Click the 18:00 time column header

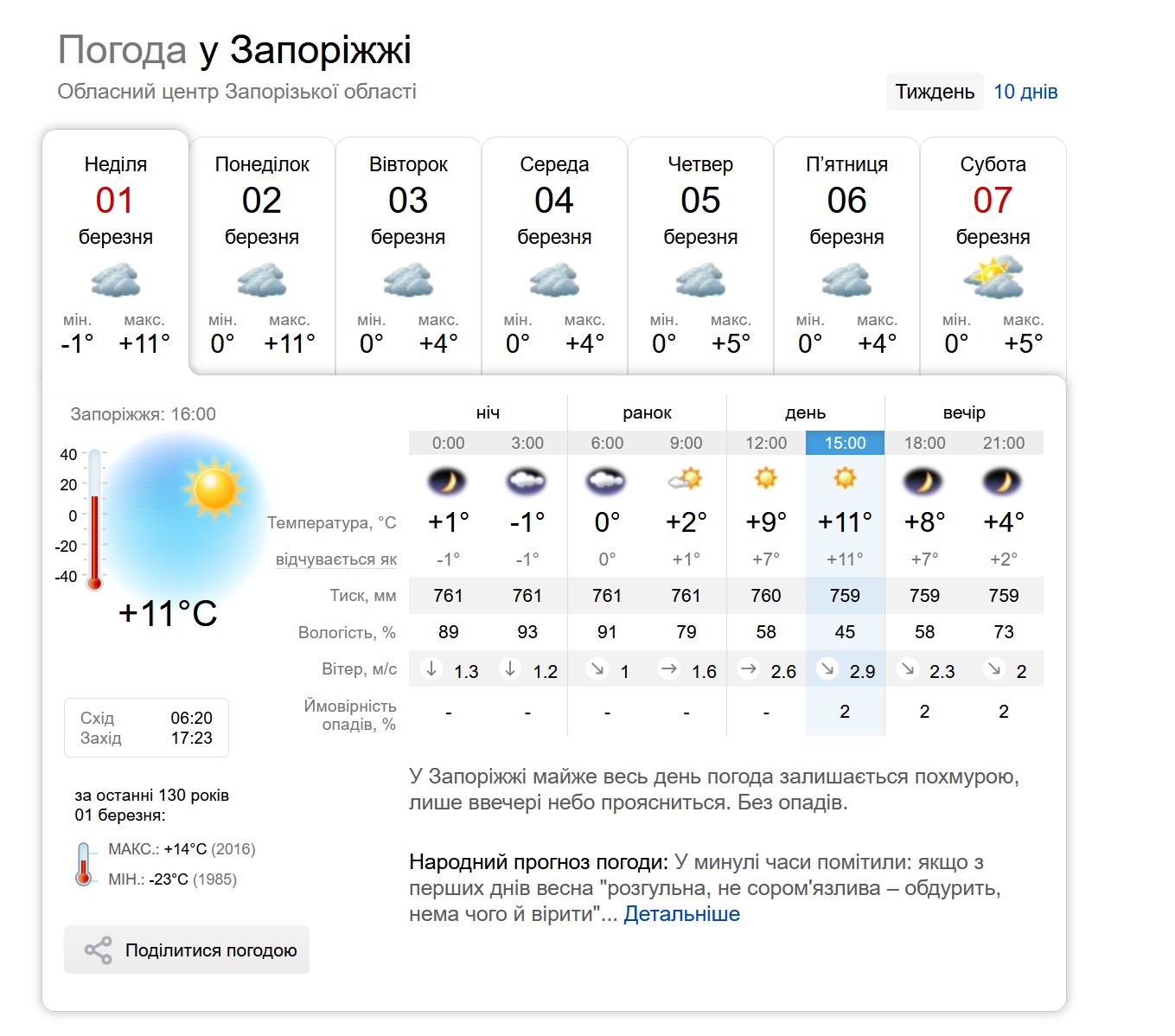[x=924, y=443]
